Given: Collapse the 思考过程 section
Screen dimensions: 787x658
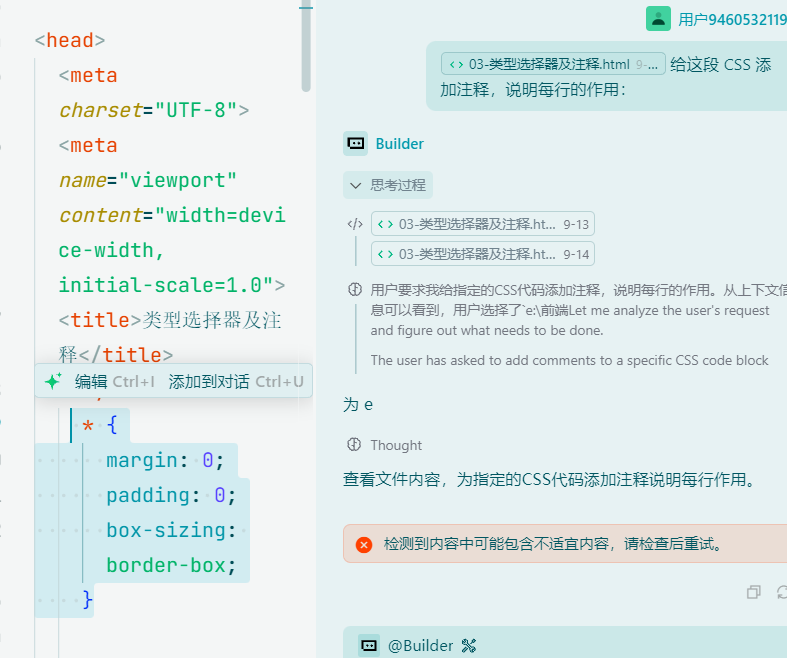Looking at the screenshot, I should (x=388, y=185).
